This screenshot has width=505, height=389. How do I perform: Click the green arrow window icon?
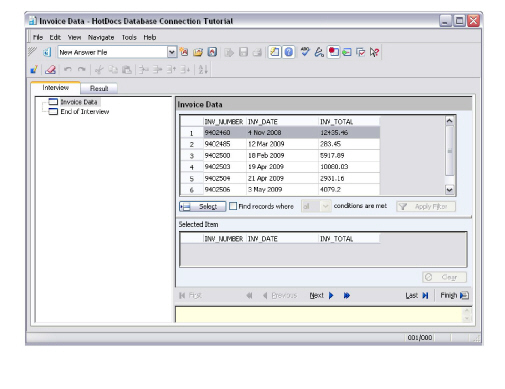347,52
